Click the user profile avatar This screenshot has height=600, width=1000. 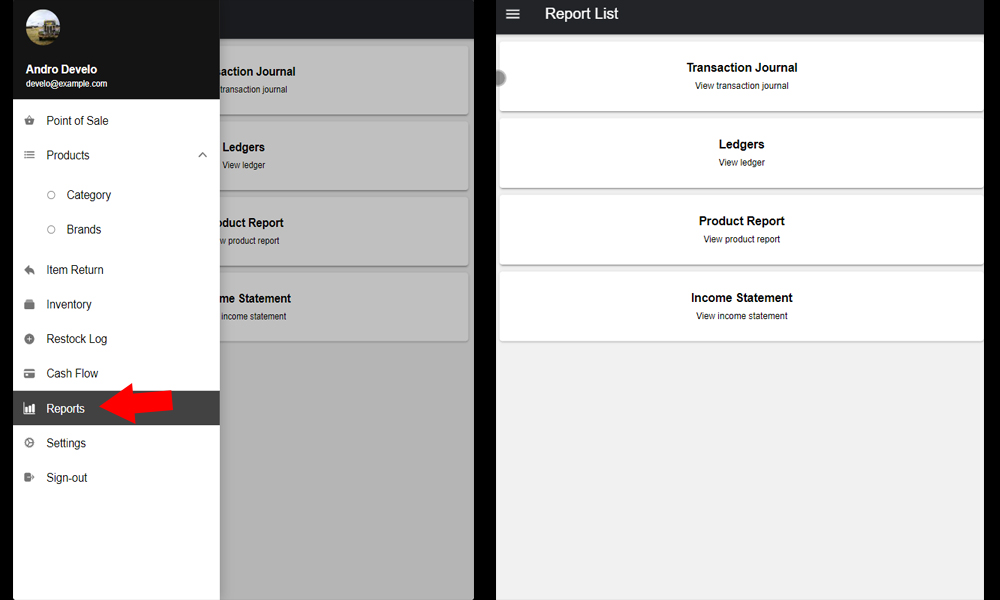point(43,27)
